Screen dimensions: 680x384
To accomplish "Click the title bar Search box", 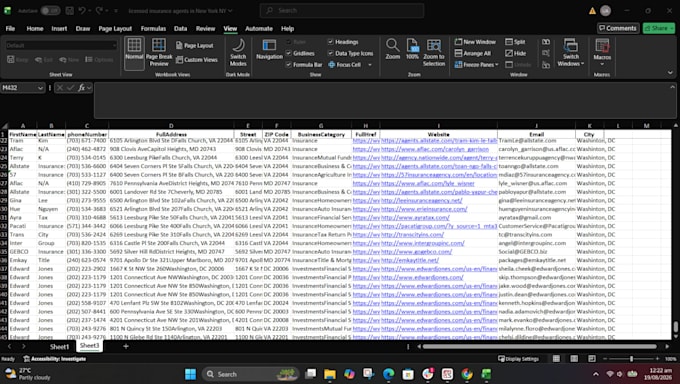I will (342, 10).
